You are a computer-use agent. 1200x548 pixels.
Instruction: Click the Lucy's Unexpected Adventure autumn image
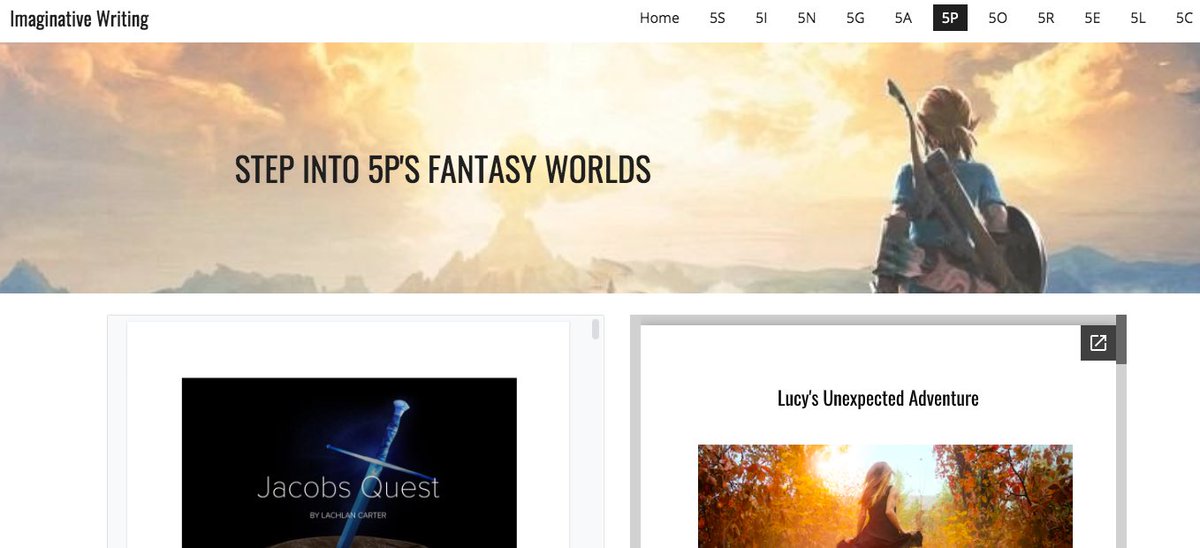pyautogui.click(x=885, y=496)
